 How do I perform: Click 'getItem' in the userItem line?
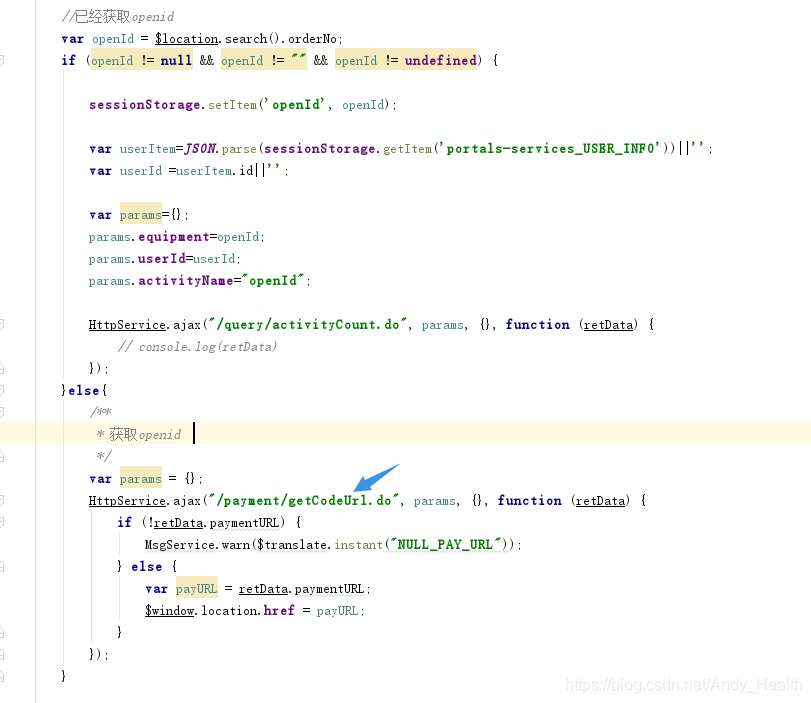pyautogui.click(x=407, y=149)
